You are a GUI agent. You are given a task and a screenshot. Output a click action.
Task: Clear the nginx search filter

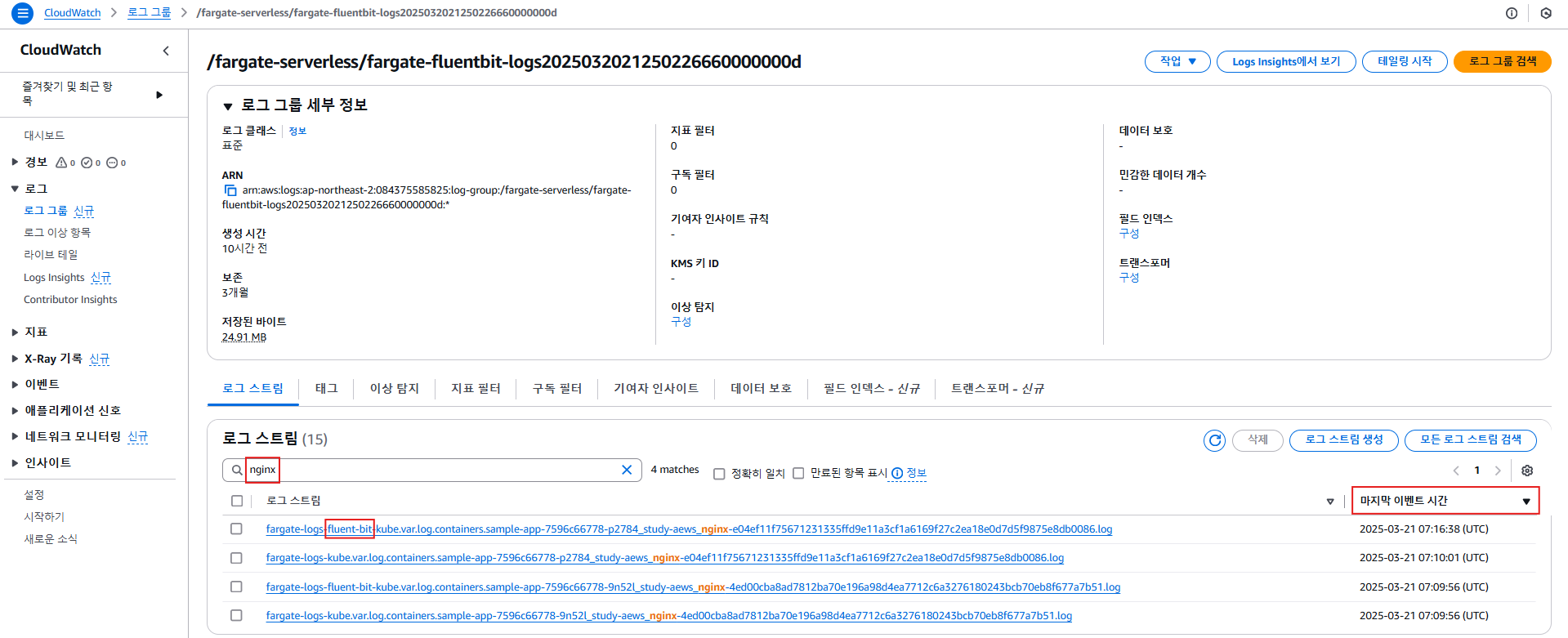coord(627,470)
